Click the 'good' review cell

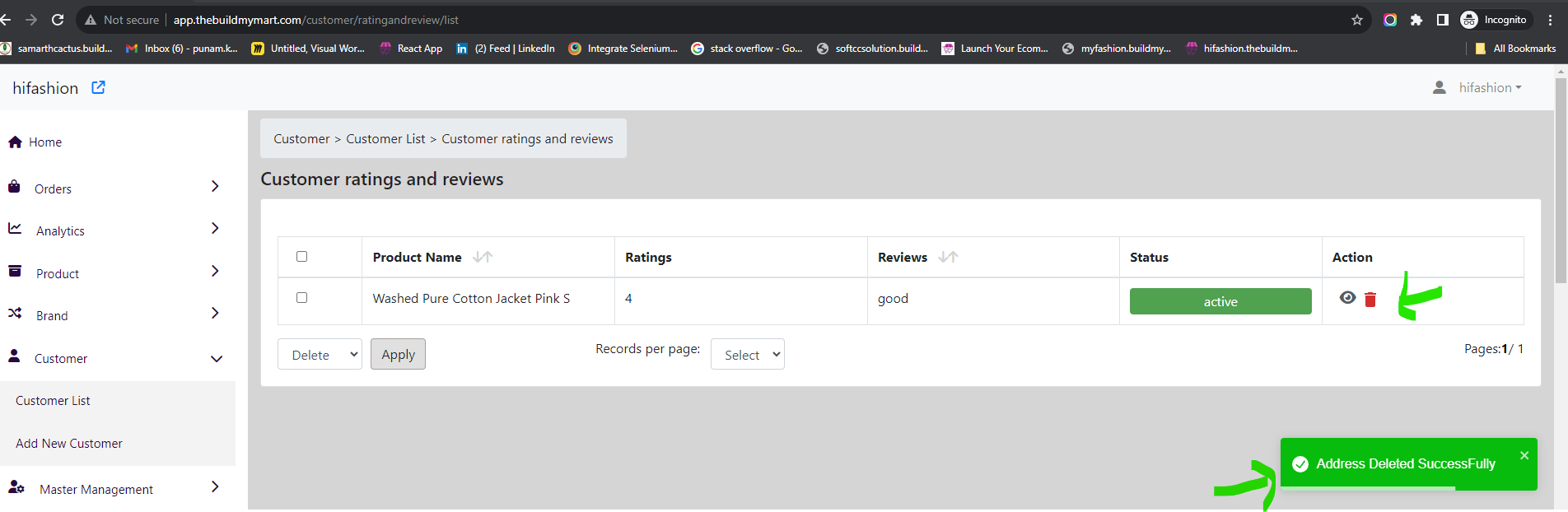[x=893, y=299]
